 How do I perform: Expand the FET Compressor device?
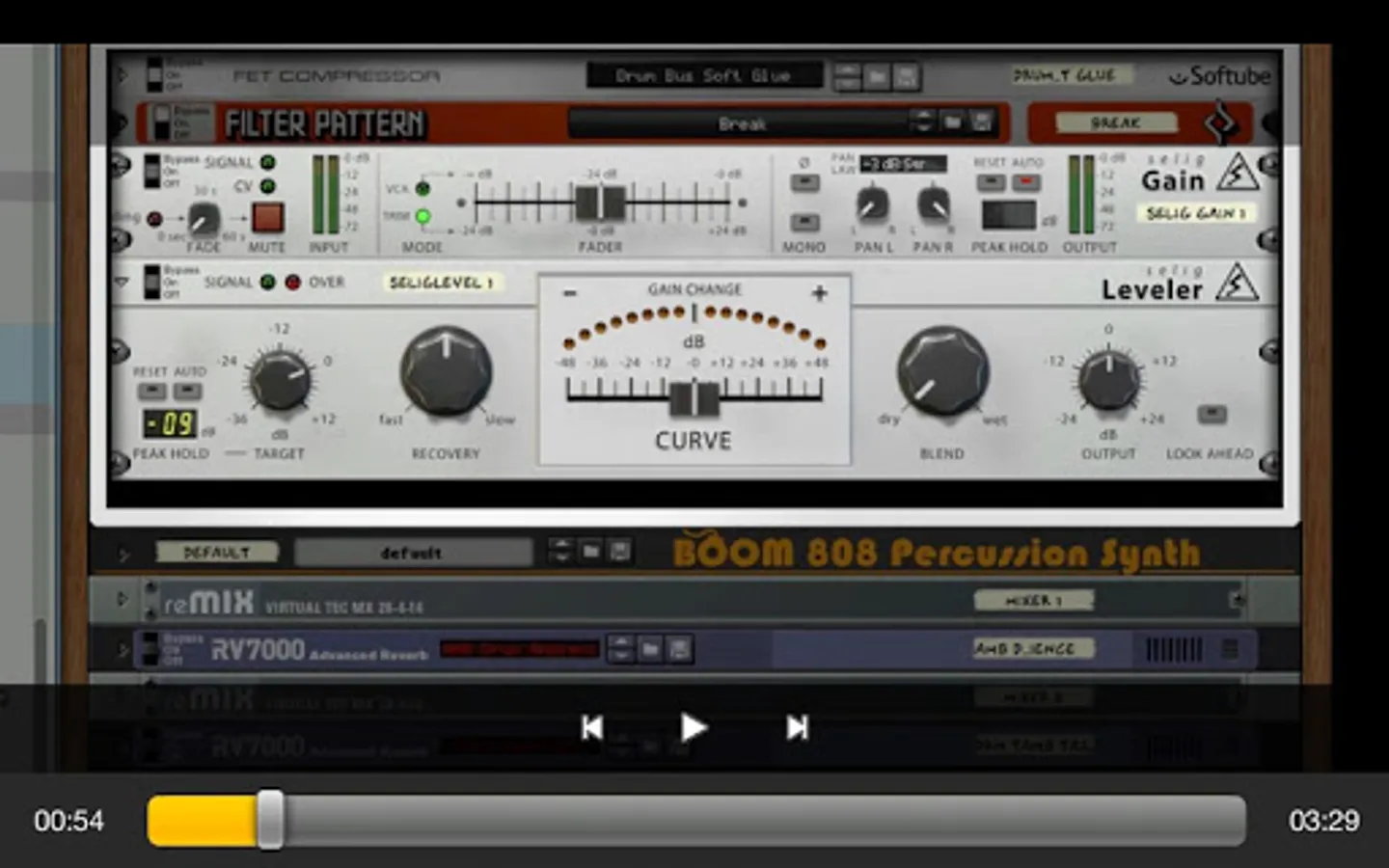(x=122, y=74)
